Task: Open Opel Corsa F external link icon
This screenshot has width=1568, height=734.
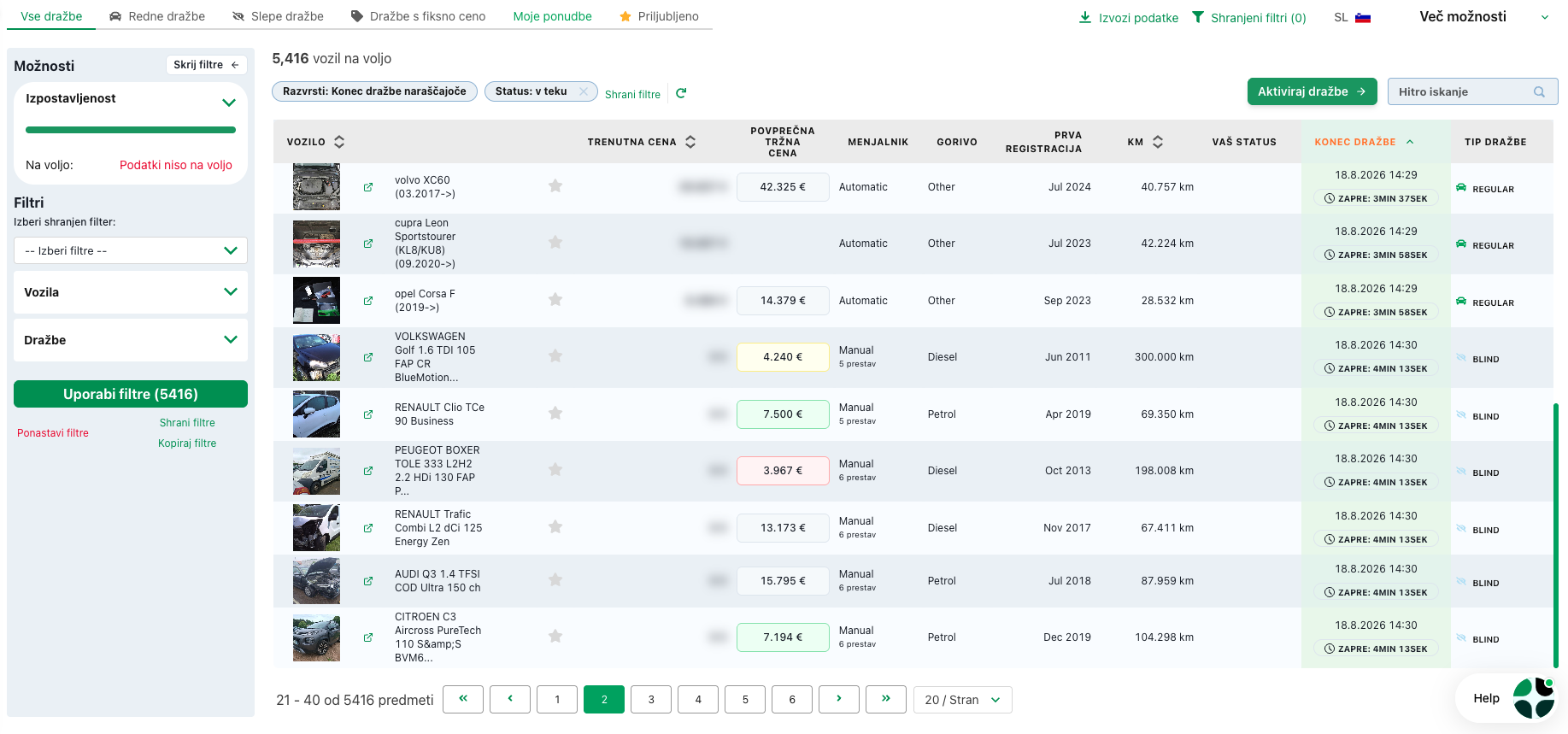Action: pos(368,301)
